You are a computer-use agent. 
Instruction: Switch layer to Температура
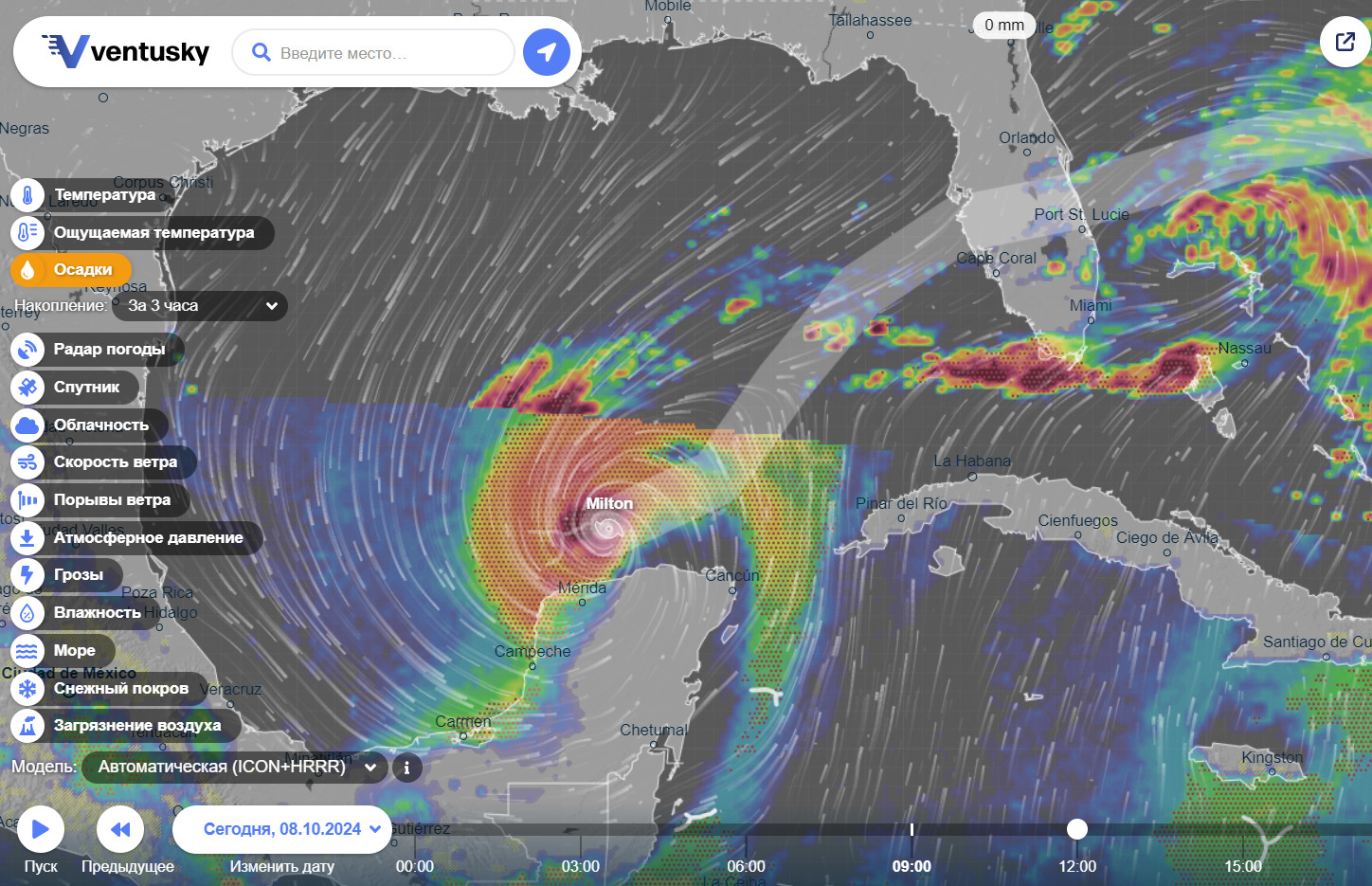[104, 194]
